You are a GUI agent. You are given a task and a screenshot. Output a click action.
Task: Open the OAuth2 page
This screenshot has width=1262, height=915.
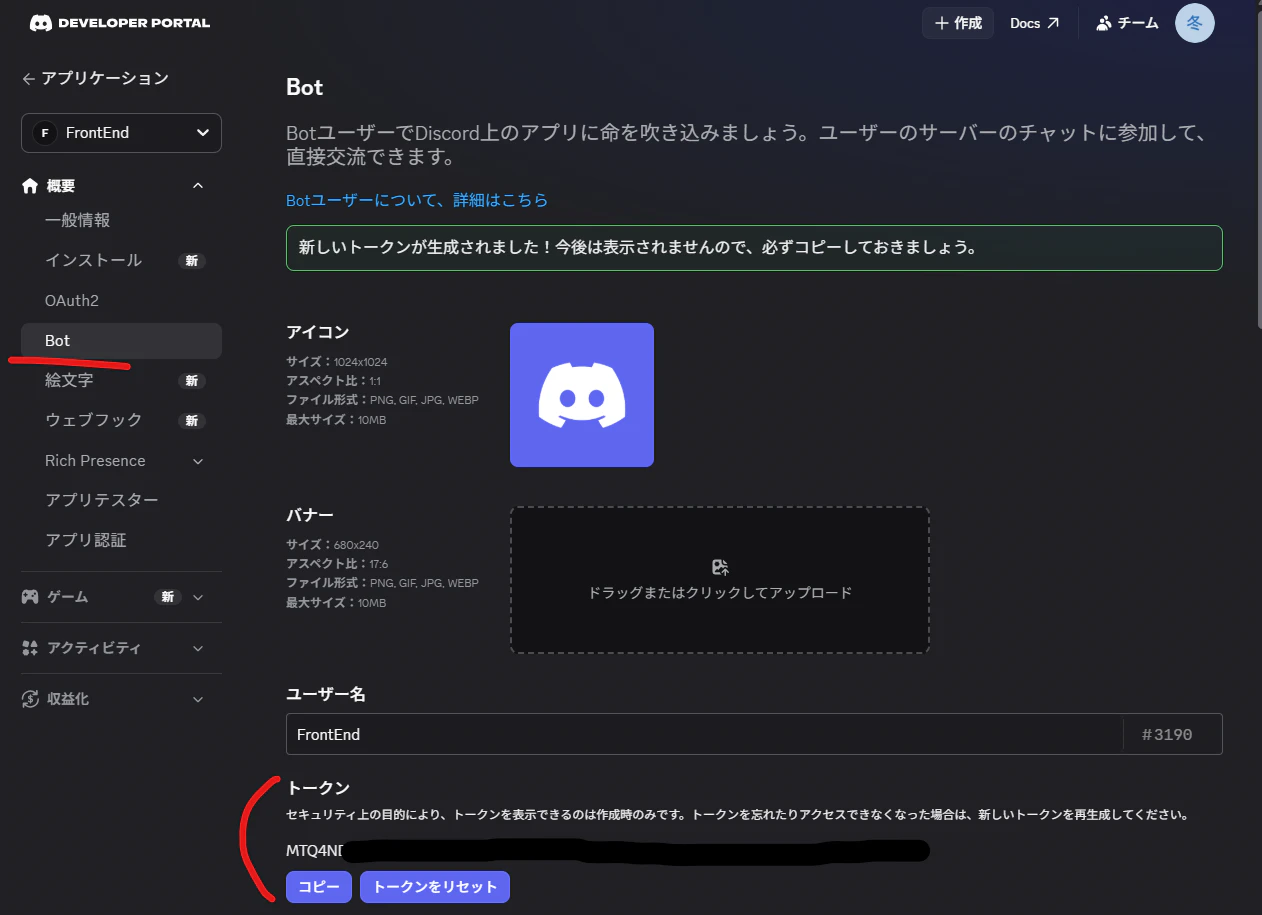[72, 300]
